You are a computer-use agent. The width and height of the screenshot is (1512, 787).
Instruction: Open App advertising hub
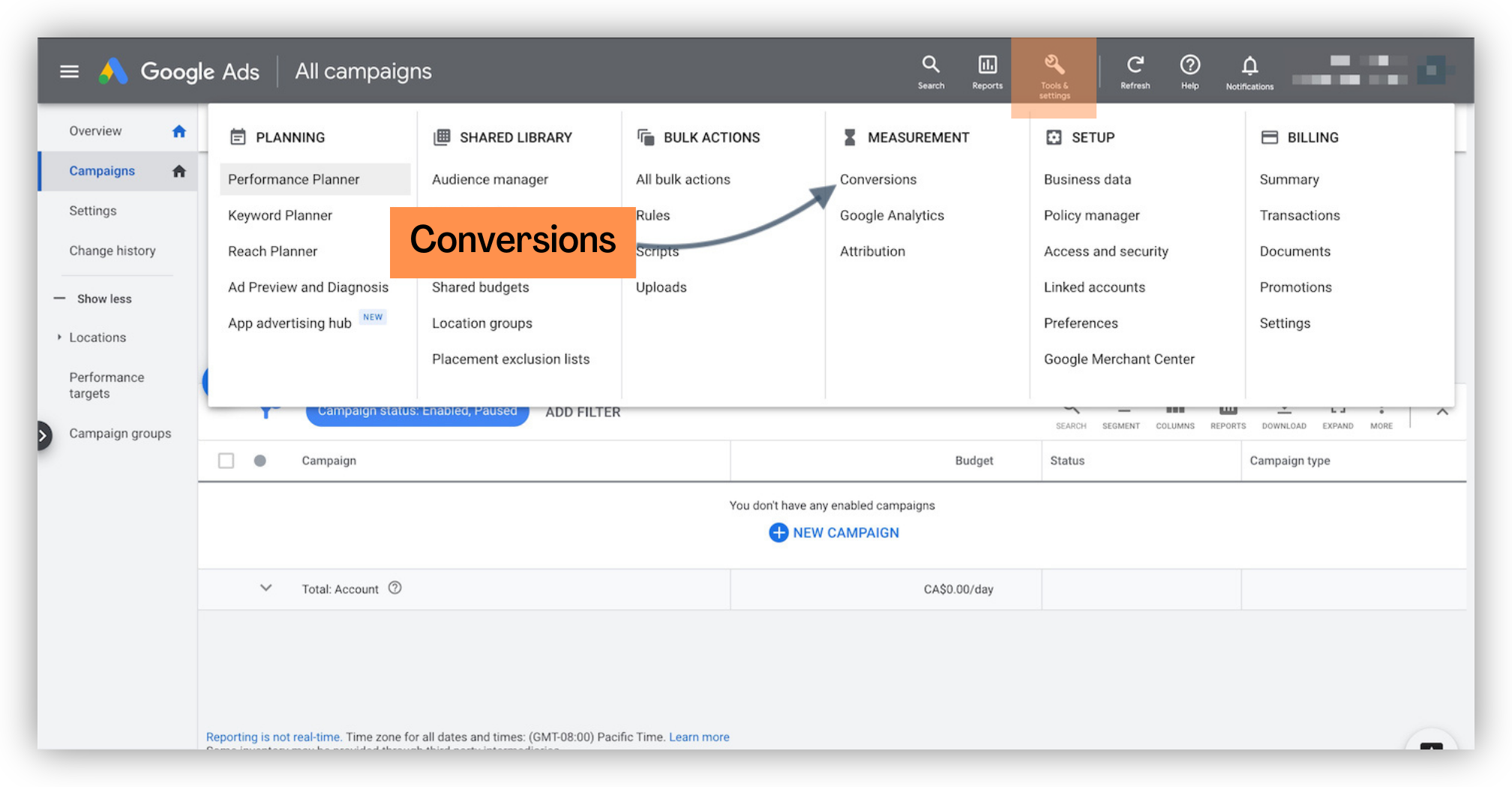tap(289, 323)
